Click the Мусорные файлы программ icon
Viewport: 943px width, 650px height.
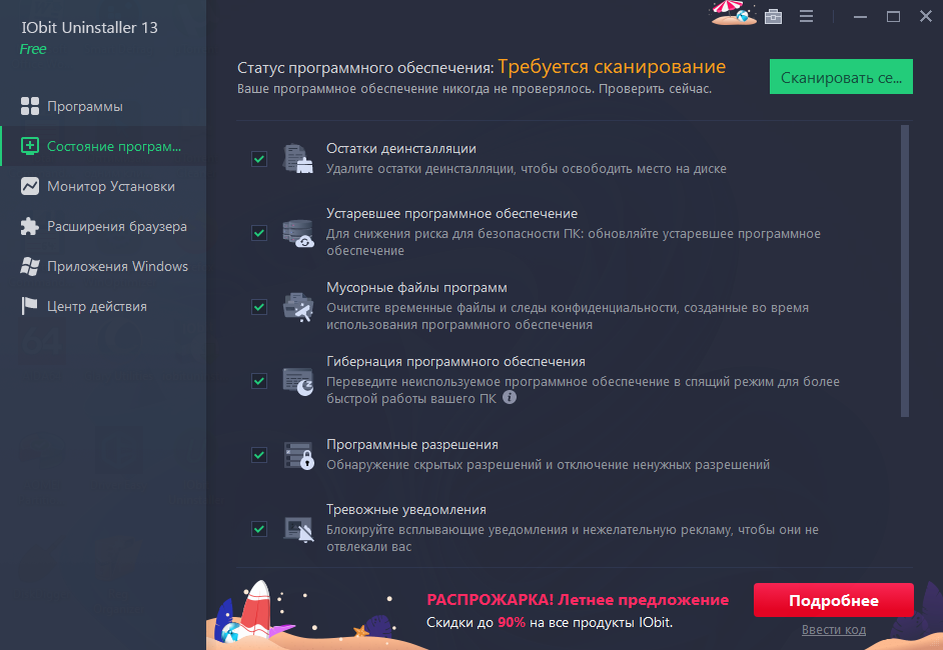pyautogui.click(x=298, y=307)
